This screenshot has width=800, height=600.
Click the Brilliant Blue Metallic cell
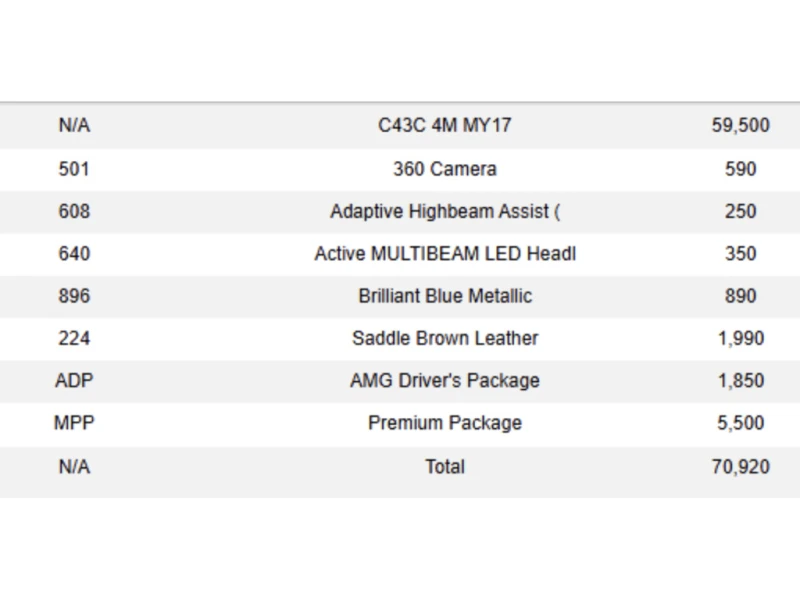click(x=445, y=296)
